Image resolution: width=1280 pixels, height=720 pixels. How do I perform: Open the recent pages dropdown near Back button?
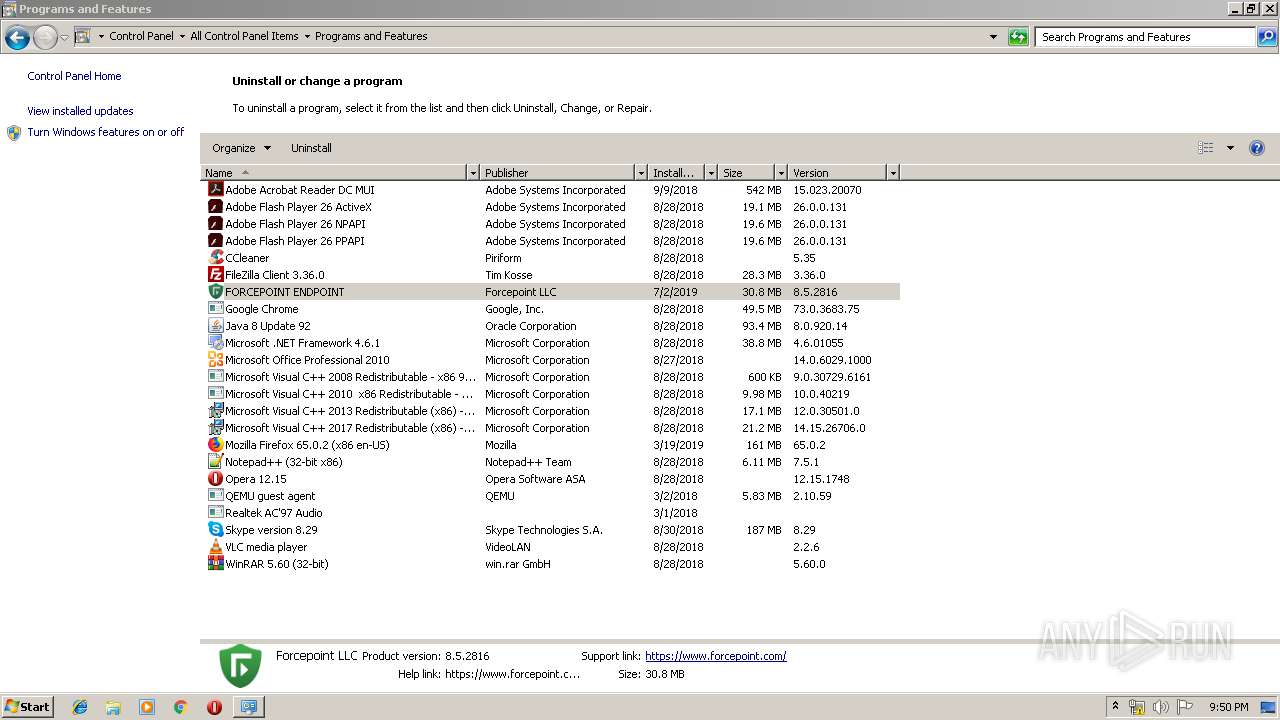pos(64,38)
